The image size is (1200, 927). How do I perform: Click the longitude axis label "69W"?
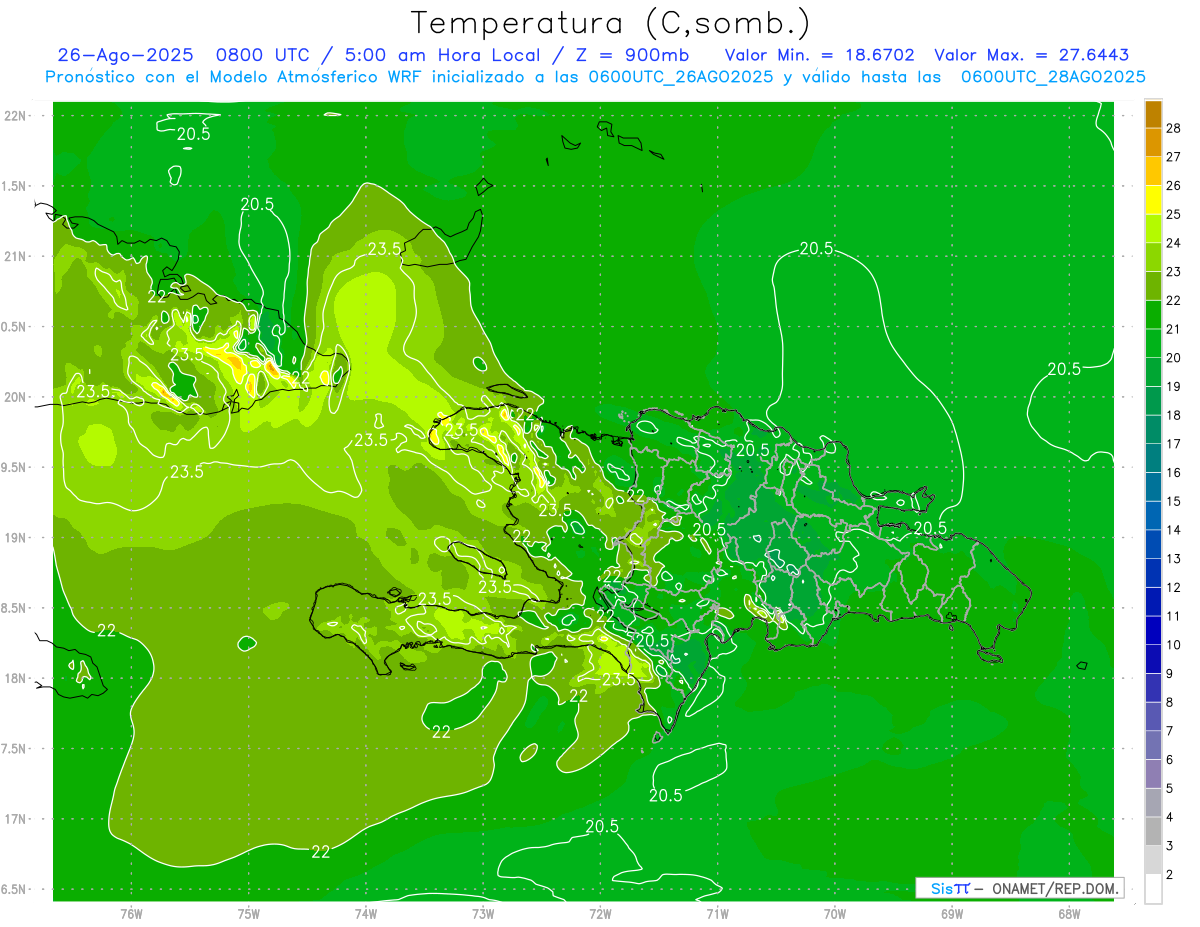tap(951, 913)
